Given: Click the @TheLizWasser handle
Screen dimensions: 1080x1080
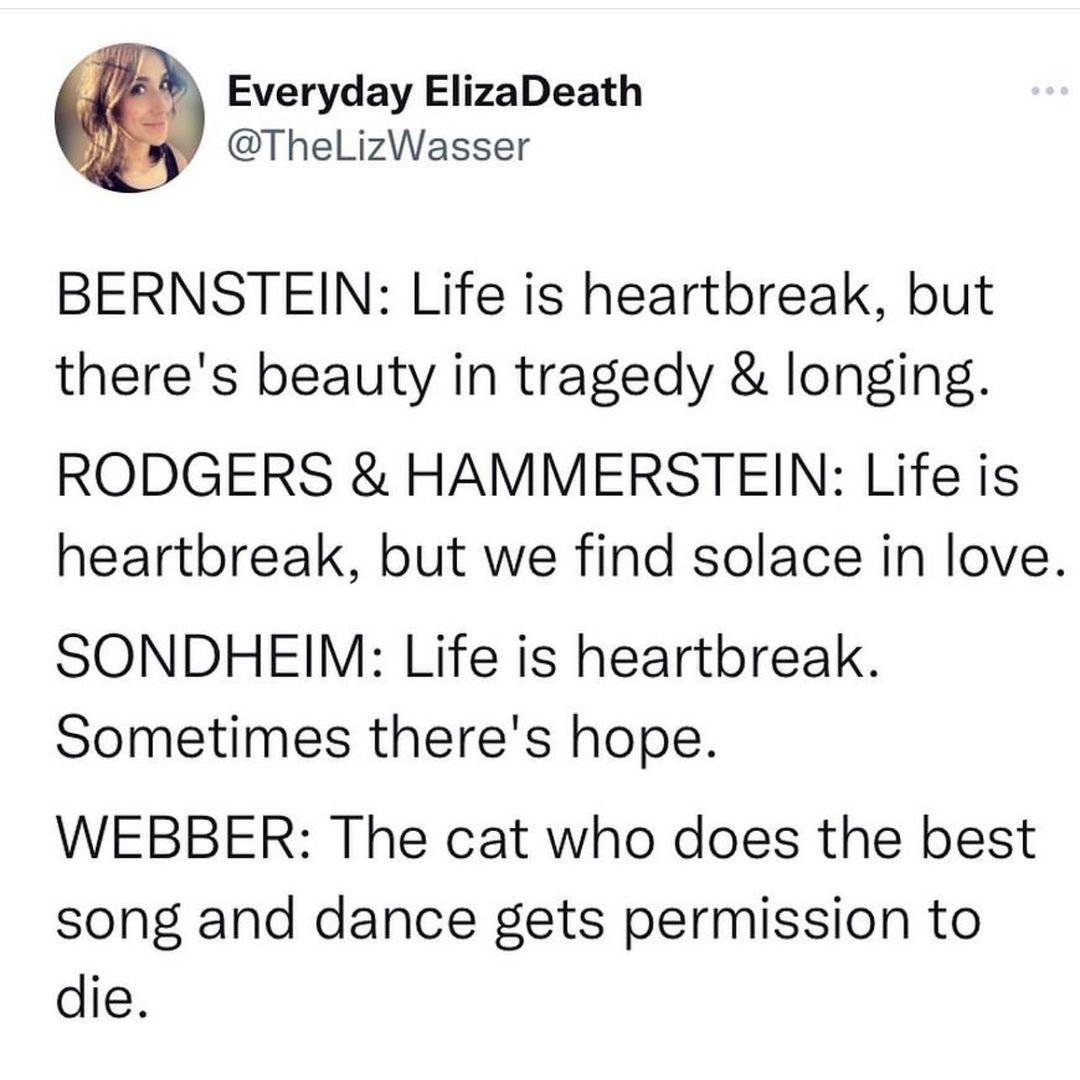Looking at the screenshot, I should [x=378, y=146].
